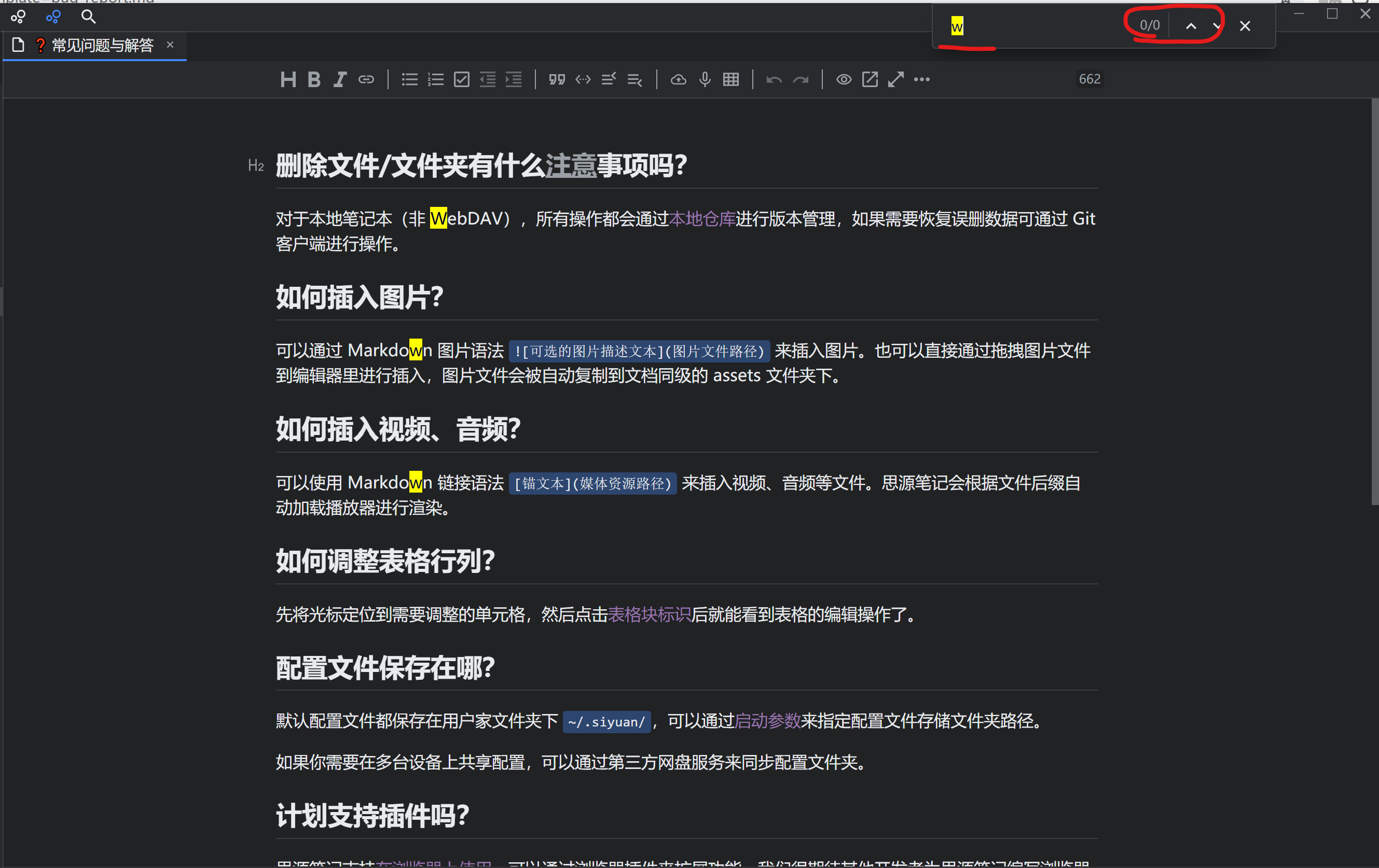The width and height of the screenshot is (1379, 868).
Task: Click the 如何插入图片? heading
Action: 360,298
